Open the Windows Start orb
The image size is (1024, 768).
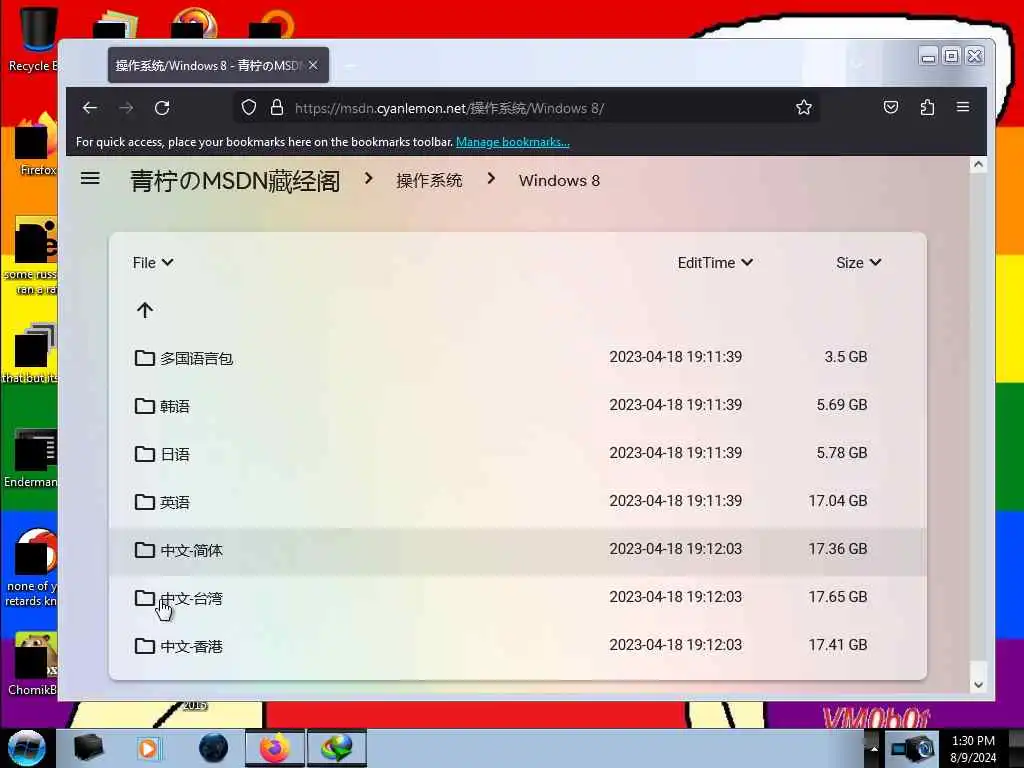point(26,748)
